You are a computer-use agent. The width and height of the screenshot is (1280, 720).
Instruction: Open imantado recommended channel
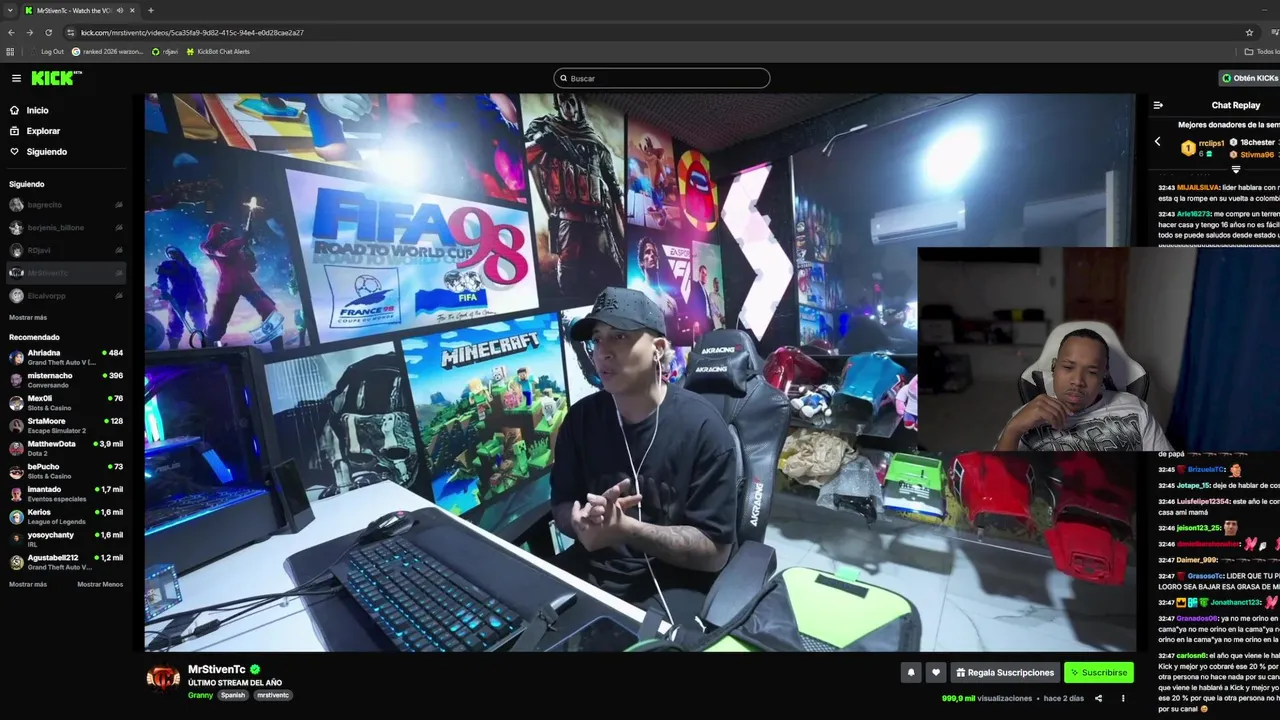tap(65, 494)
